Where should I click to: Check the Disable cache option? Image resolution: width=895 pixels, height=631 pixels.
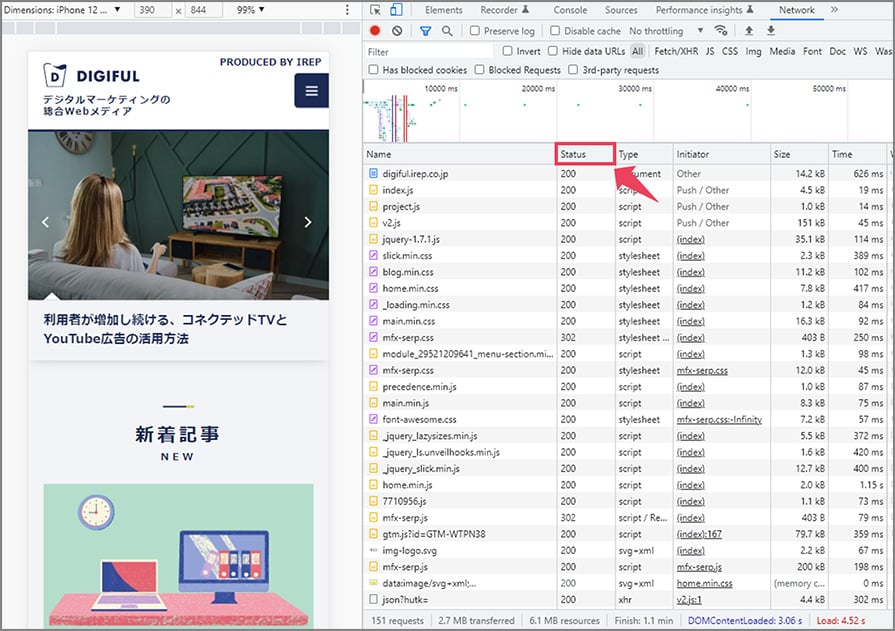(x=556, y=31)
